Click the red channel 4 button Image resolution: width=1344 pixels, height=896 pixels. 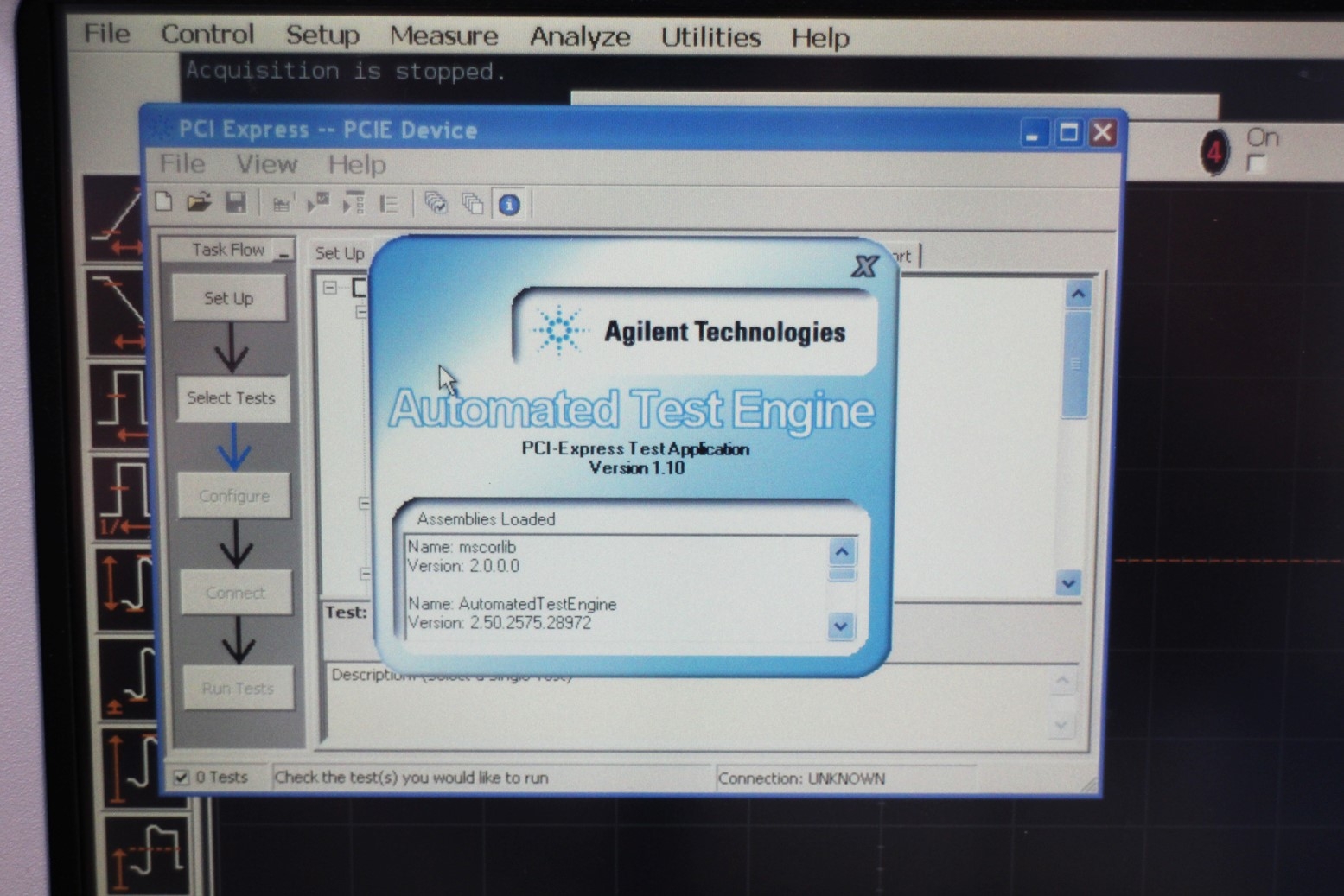(1214, 152)
